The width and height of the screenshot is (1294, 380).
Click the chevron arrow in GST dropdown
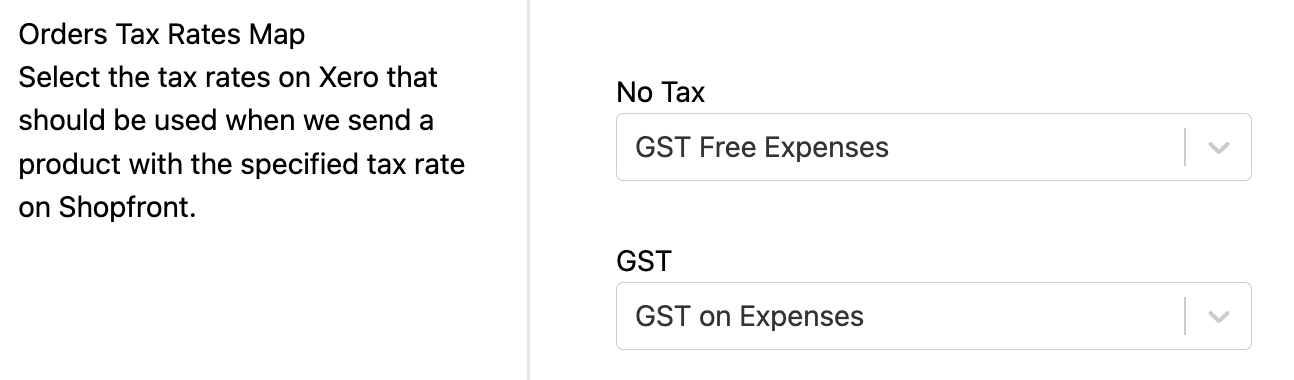[1217, 317]
